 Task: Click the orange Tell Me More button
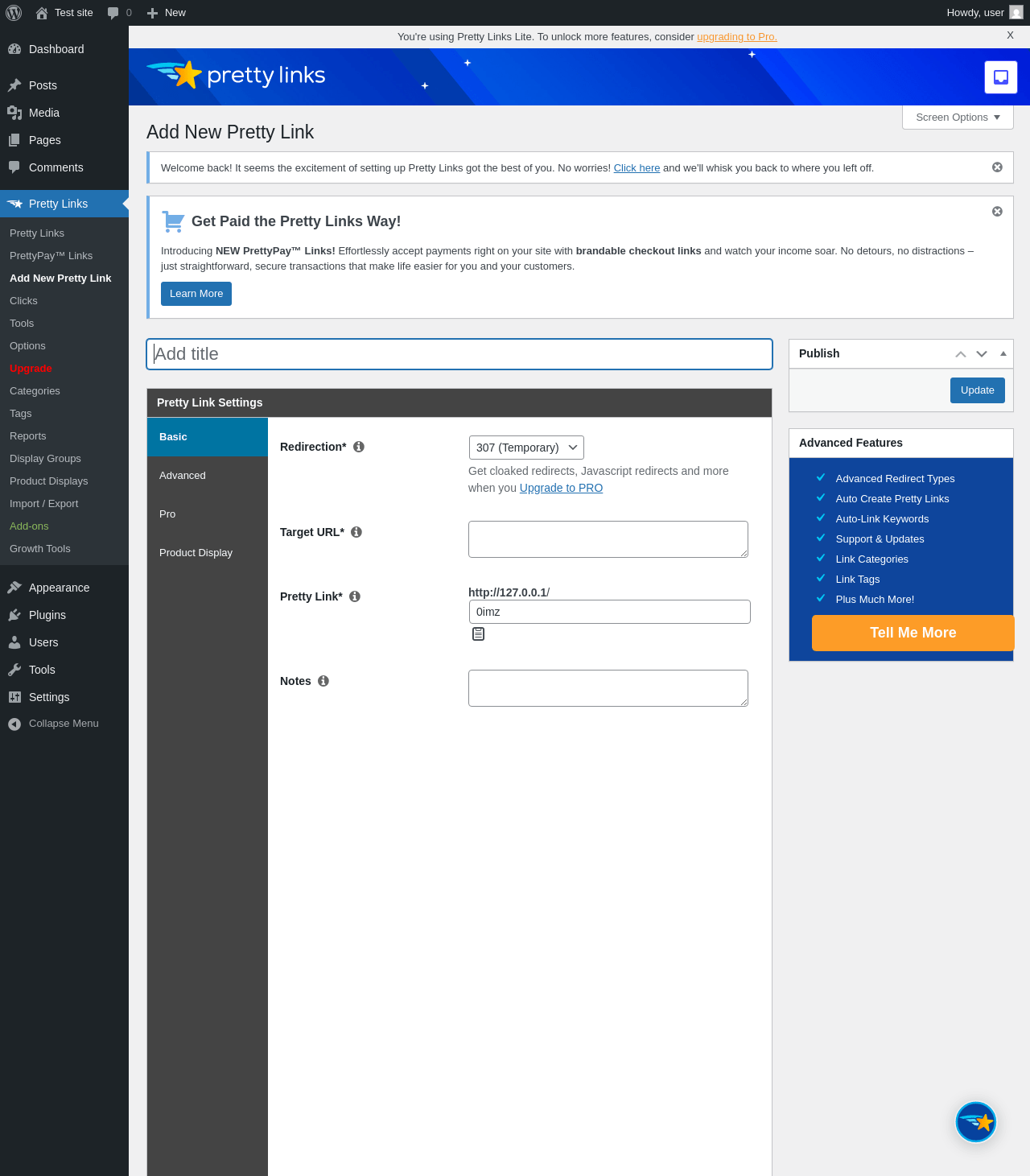[x=913, y=633]
